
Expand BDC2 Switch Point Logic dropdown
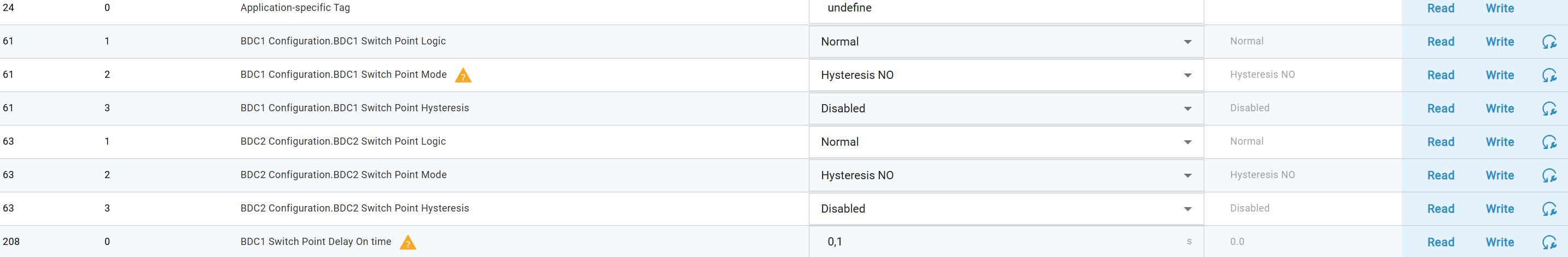point(1006,141)
